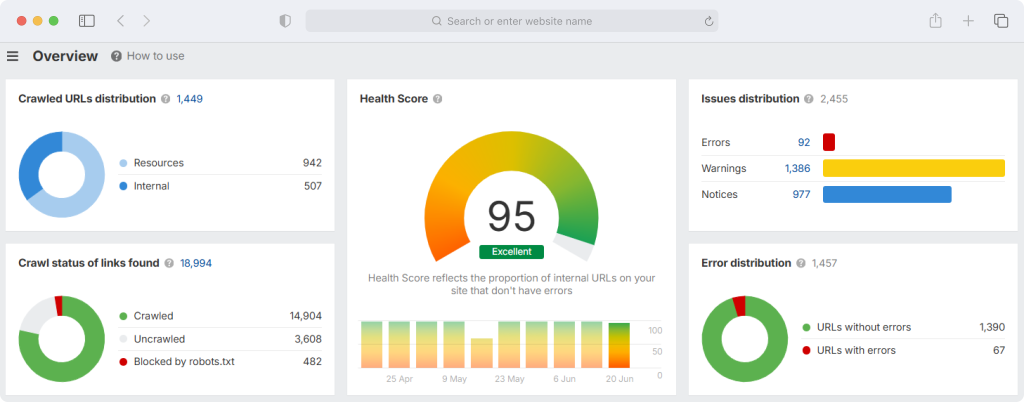Click the 942 Resources value
This screenshot has height=402, width=1024.
[312, 163]
